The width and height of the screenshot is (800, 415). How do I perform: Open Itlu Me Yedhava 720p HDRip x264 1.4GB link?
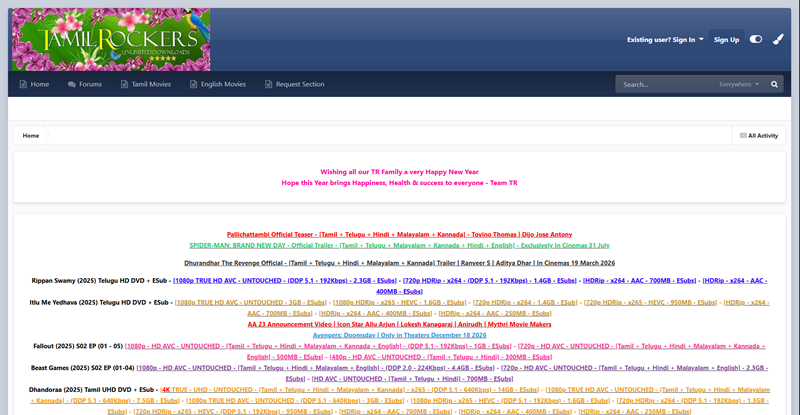point(525,302)
